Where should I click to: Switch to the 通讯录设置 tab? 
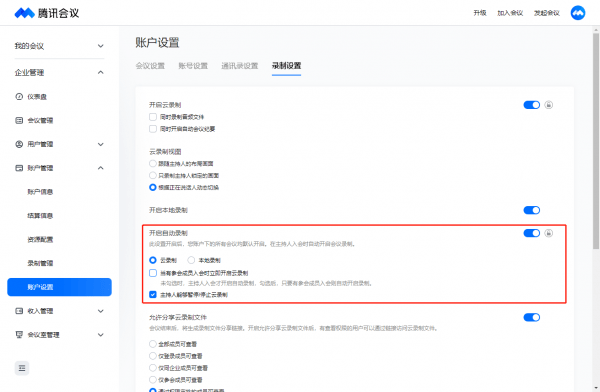pos(240,66)
